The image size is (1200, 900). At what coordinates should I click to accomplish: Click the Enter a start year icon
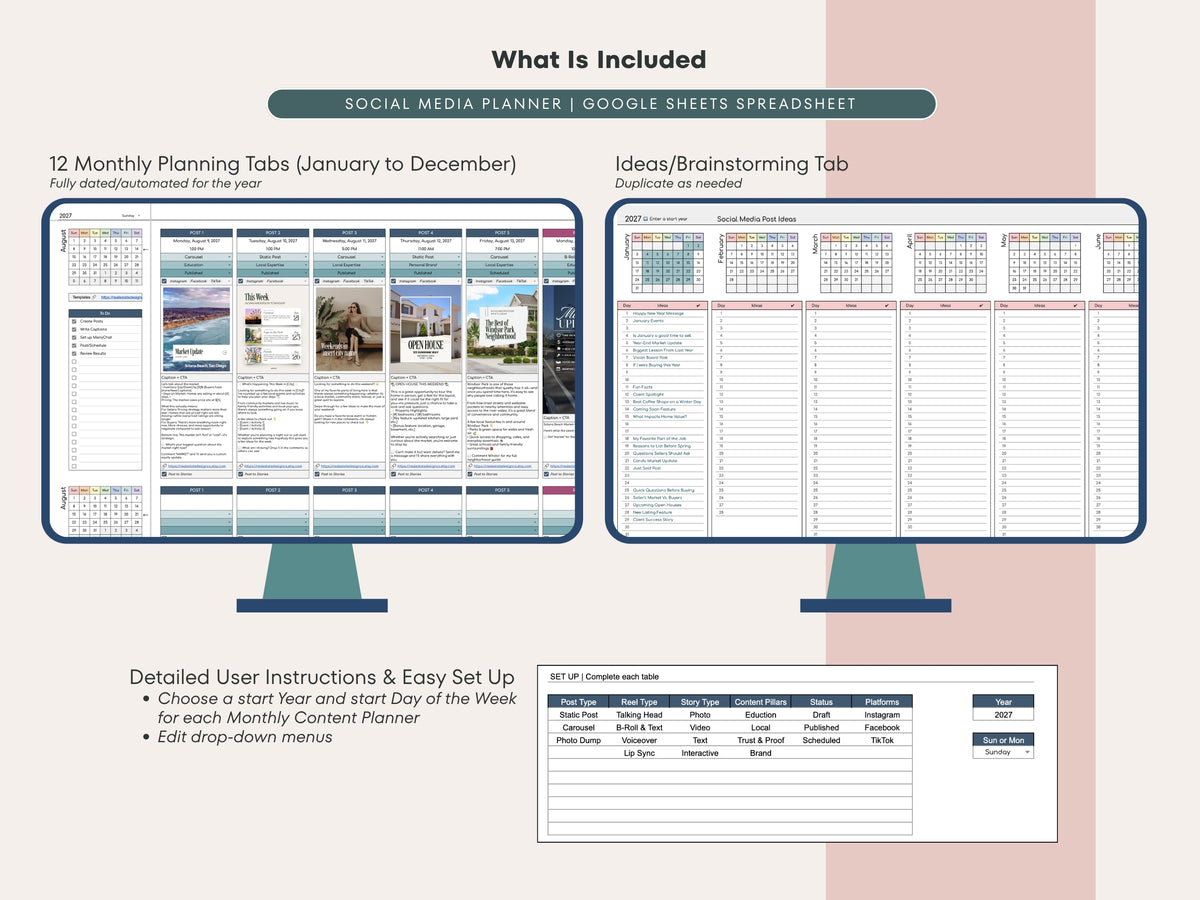point(646,219)
